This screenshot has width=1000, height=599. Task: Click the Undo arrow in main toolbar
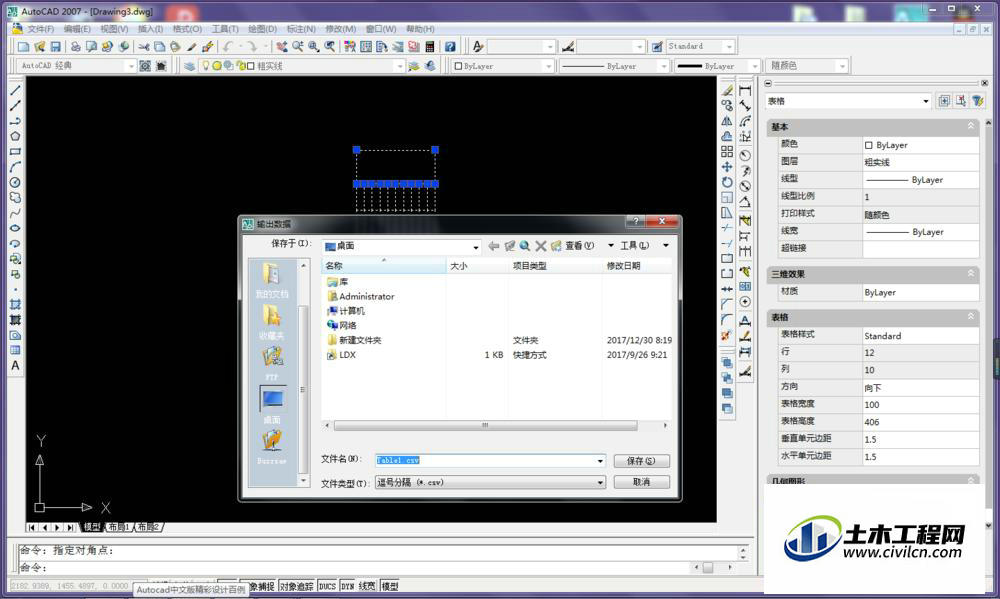click(x=228, y=47)
